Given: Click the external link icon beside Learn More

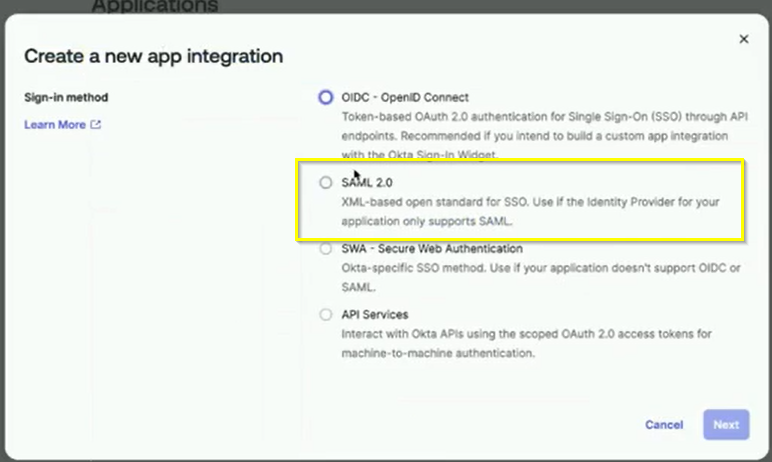Looking at the screenshot, I should [96, 125].
